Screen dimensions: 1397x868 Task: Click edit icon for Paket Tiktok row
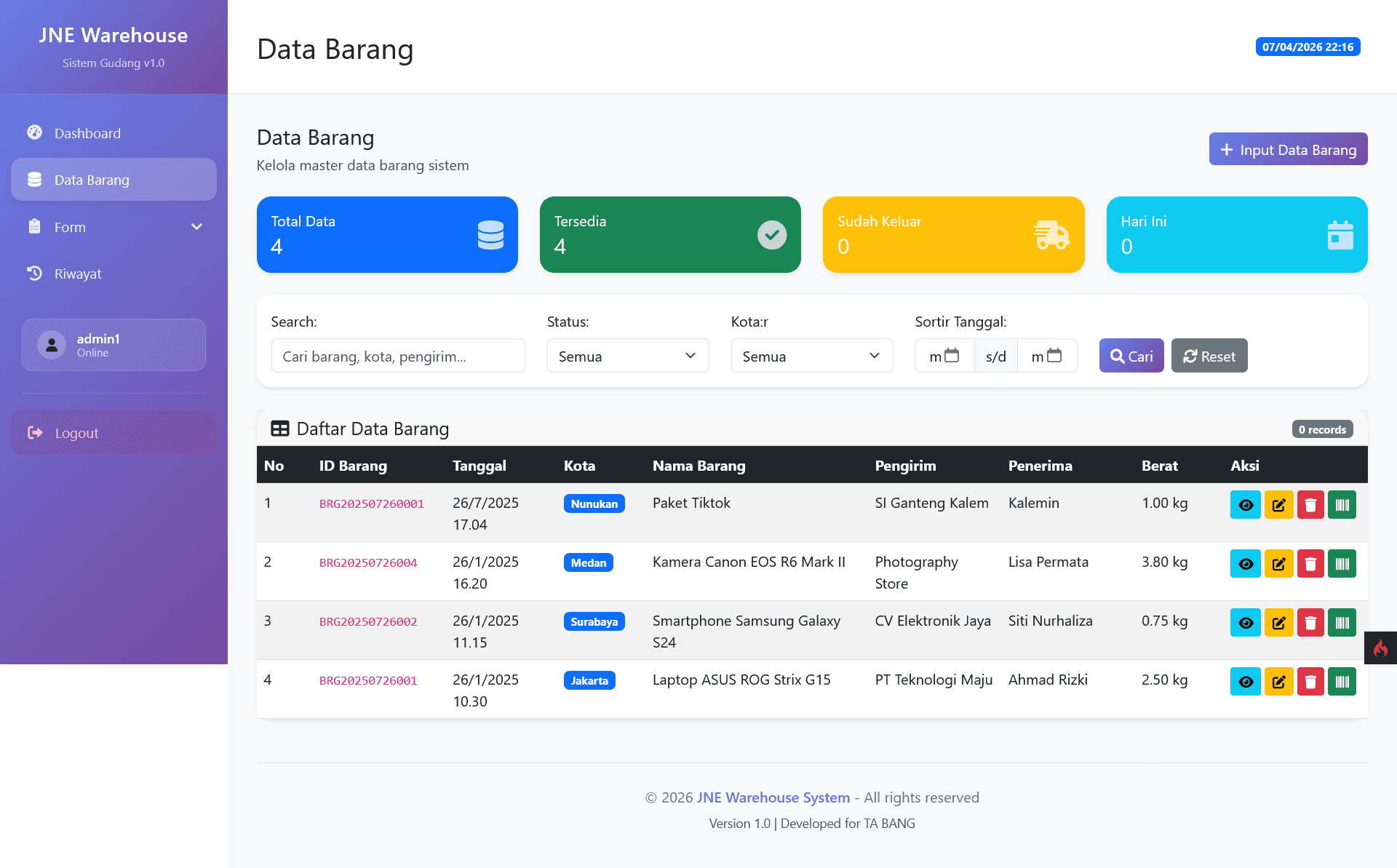1278,505
